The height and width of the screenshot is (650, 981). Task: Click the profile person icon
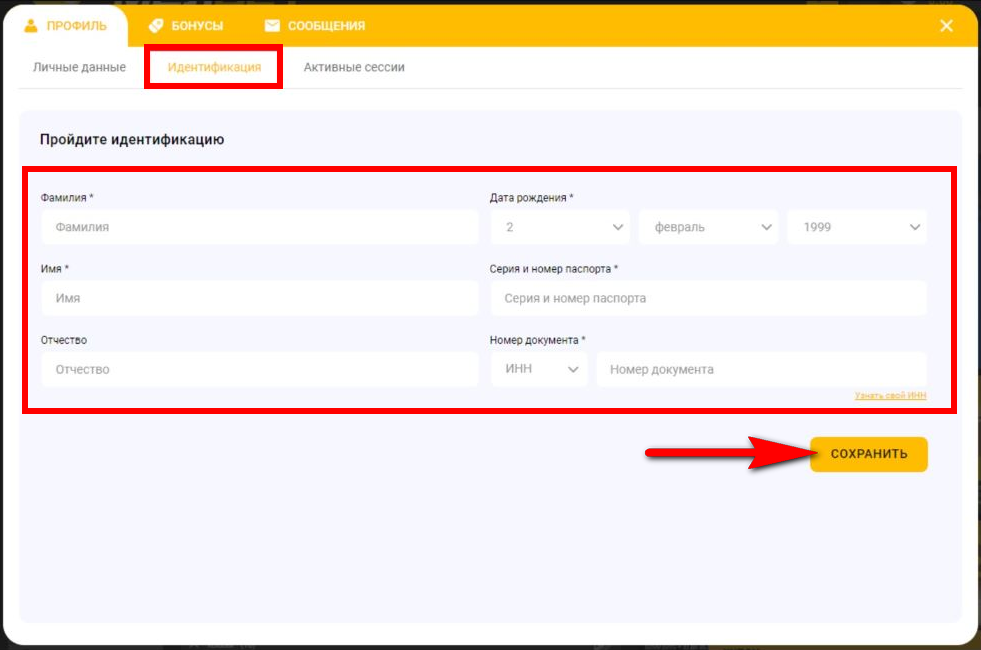coord(31,26)
